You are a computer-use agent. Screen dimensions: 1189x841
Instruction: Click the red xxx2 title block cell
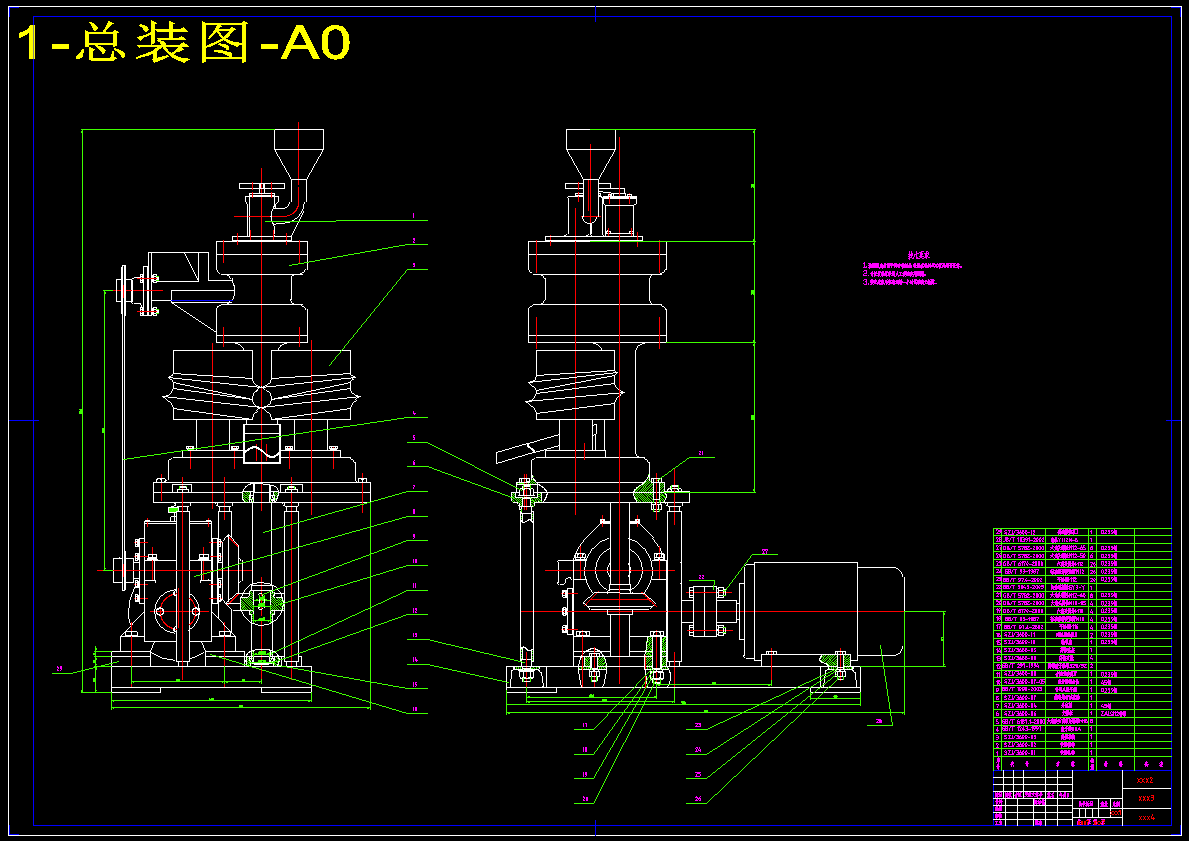tap(1146, 780)
